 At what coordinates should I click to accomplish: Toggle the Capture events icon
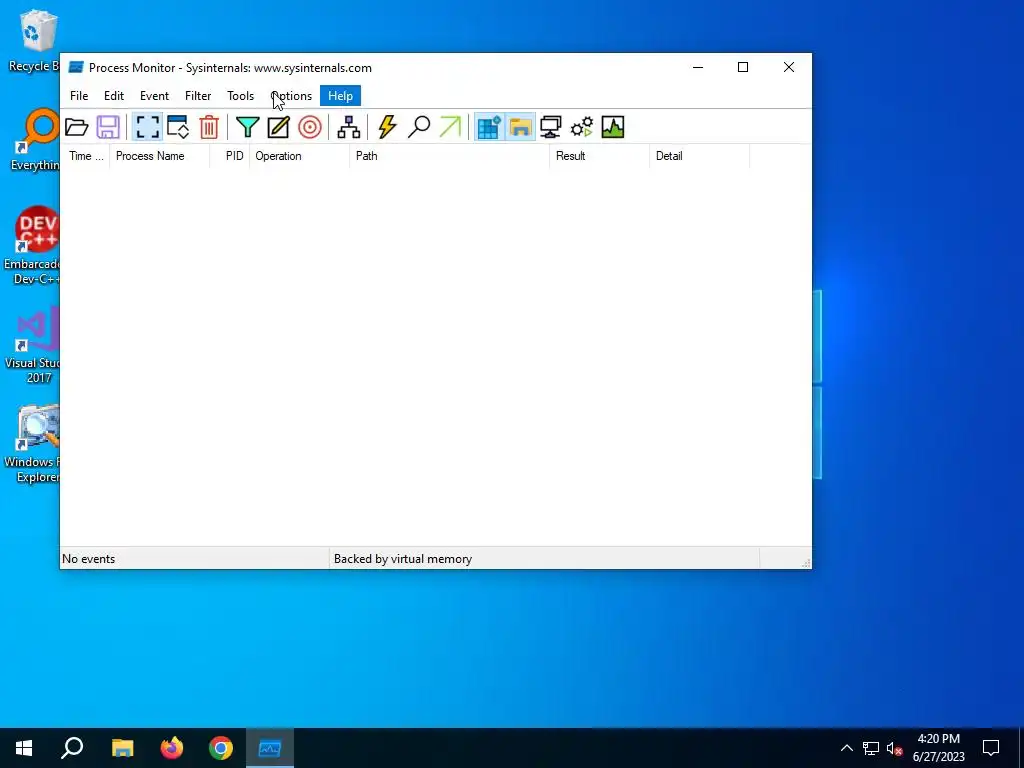click(x=148, y=127)
